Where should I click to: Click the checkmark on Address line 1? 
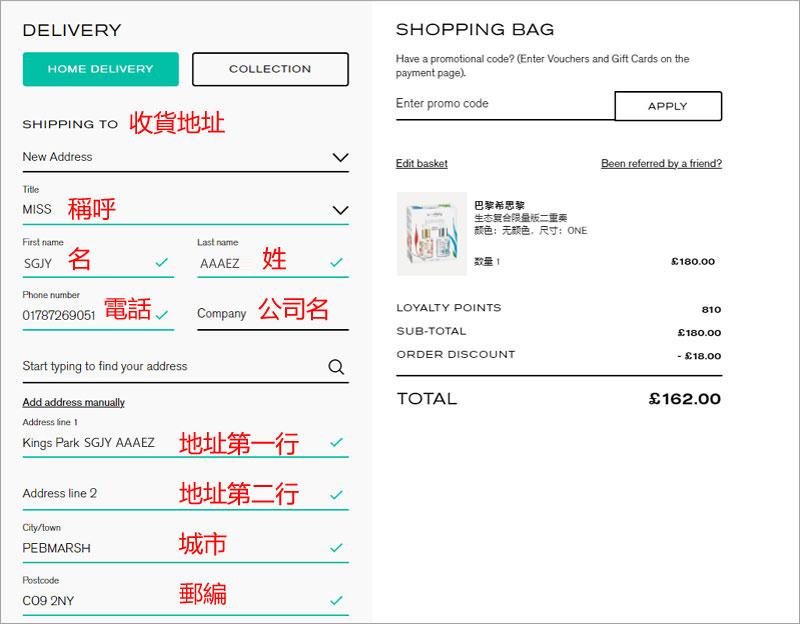336,442
